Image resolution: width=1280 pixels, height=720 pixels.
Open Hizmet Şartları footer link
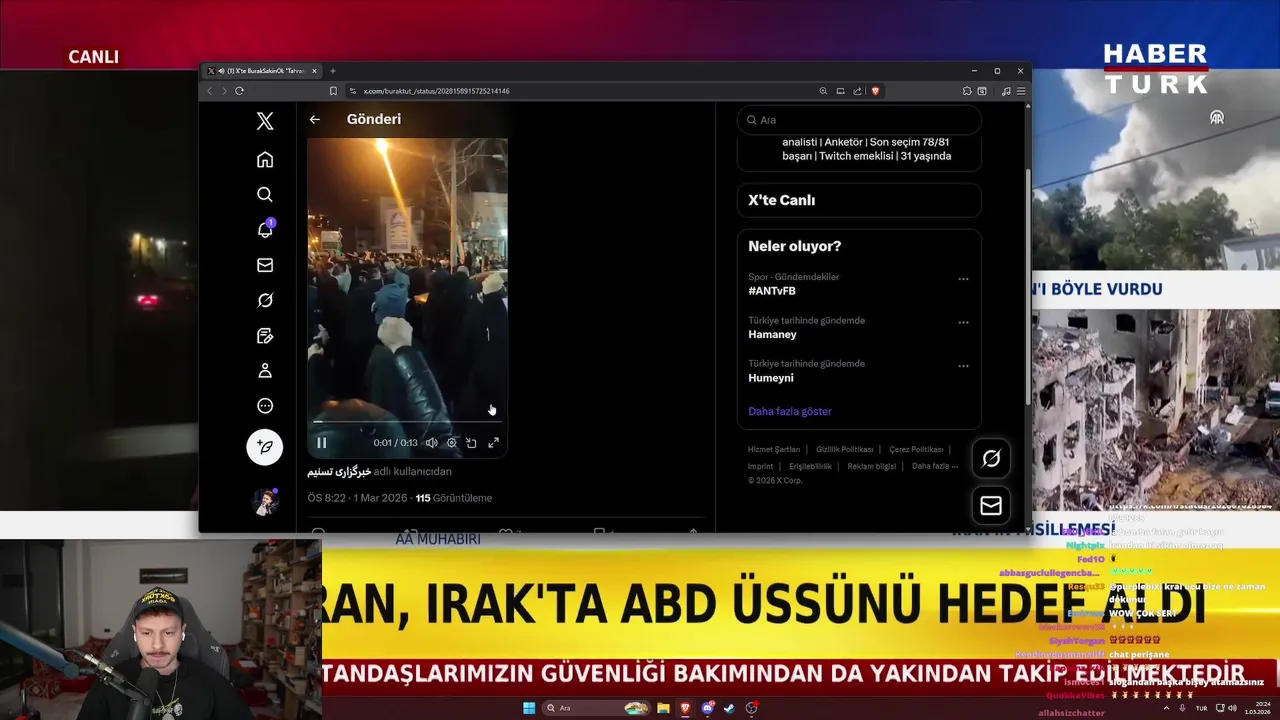(x=774, y=450)
